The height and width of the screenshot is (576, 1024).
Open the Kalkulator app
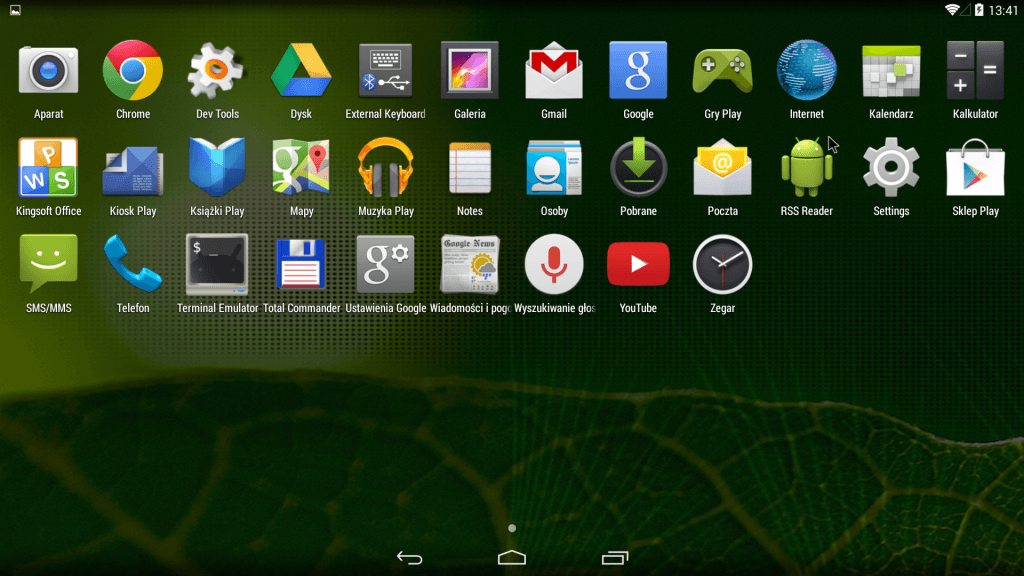(975, 71)
